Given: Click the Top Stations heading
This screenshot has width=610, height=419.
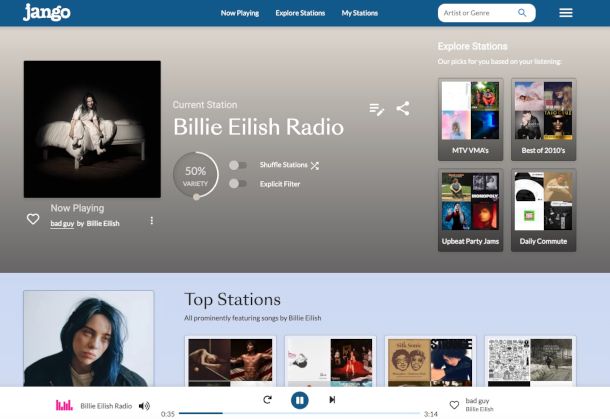Looking at the screenshot, I should click(x=232, y=300).
